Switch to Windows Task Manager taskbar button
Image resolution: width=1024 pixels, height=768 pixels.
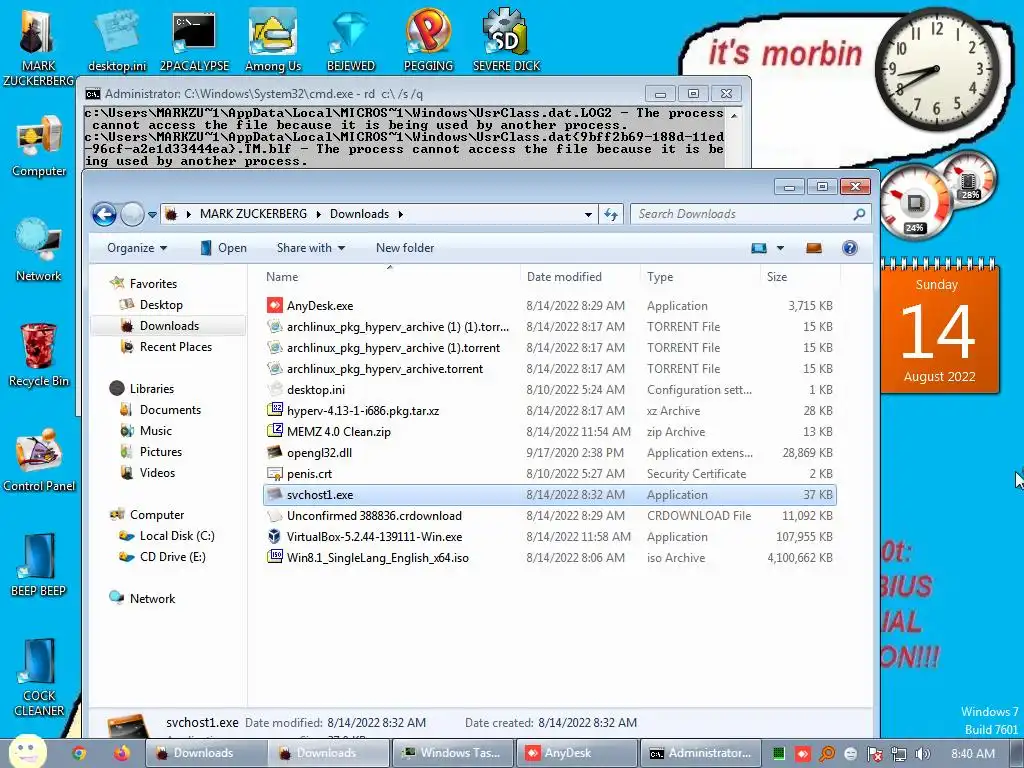coord(452,753)
